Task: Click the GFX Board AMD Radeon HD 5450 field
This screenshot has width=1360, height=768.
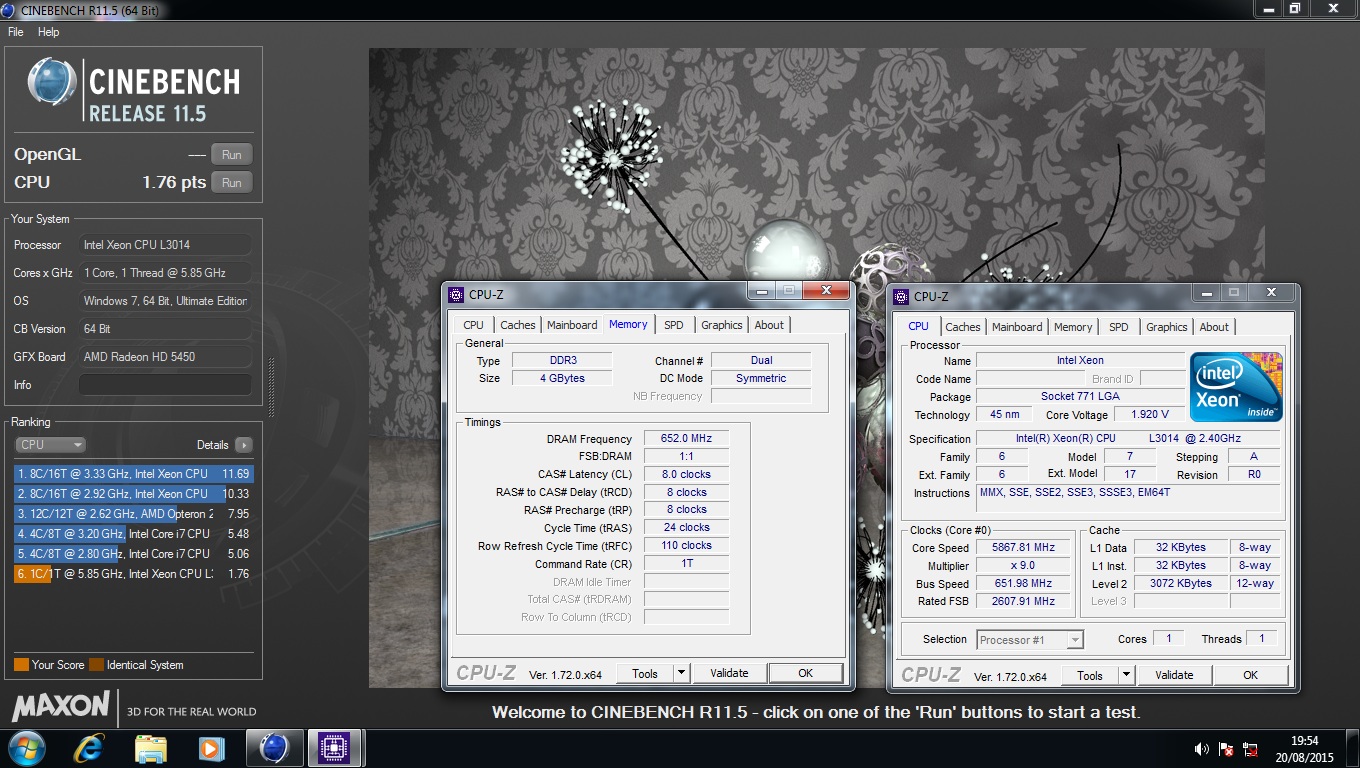Action: coord(165,357)
